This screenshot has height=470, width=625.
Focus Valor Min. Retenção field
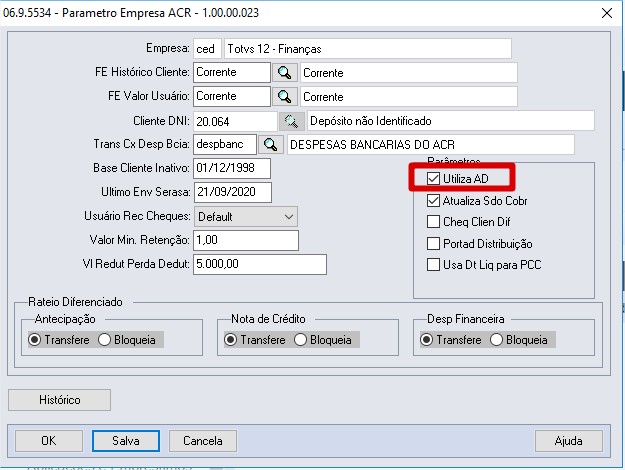246,240
